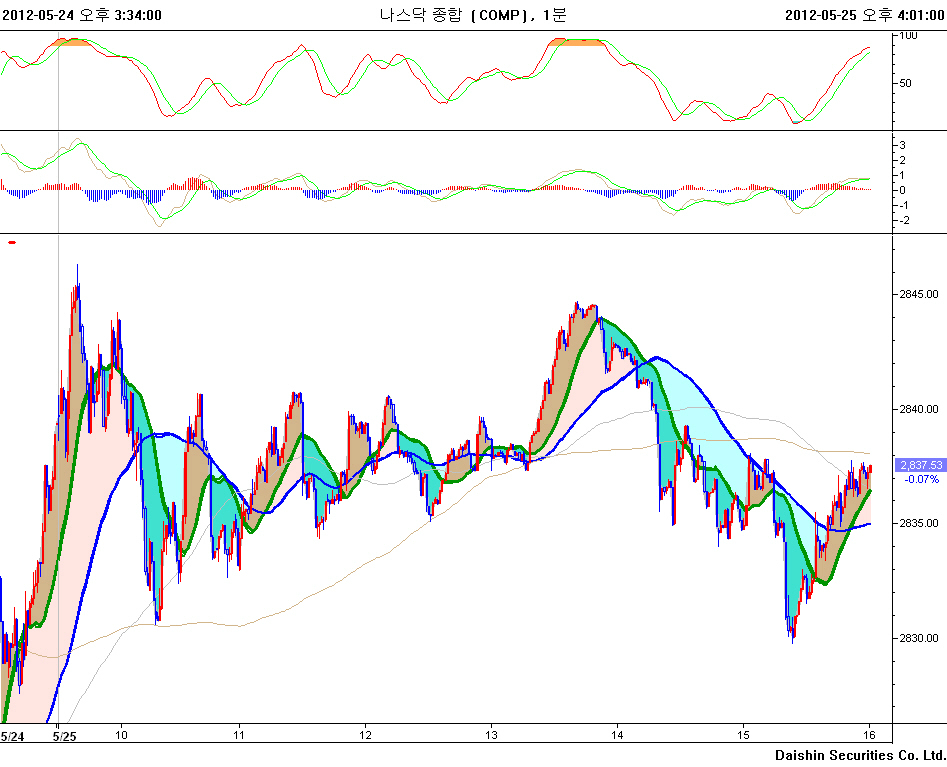This screenshot has width=947, height=767.
Task: Click the 15 hour mark on time axis
Action: pos(744,735)
